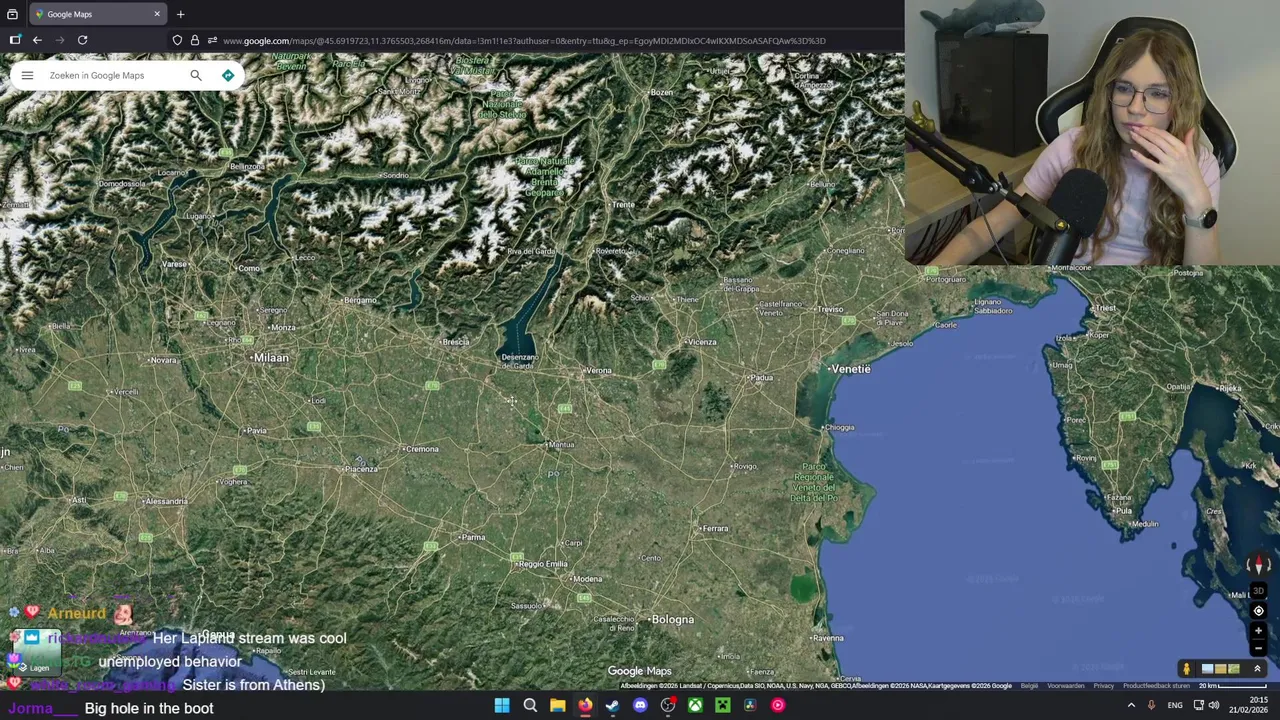This screenshot has width=1280, height=720.
Task: Open a new browser tab with plus
Action: [x=180, y=14]
